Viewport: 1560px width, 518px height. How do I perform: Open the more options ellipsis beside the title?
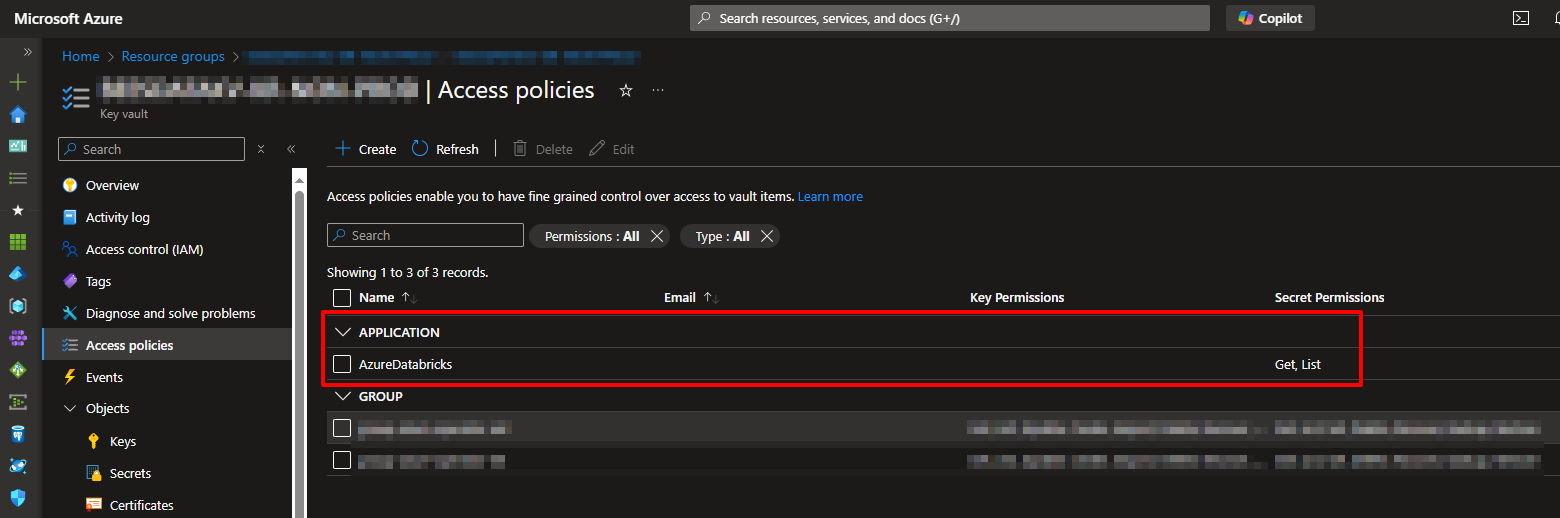coord(658,90)
